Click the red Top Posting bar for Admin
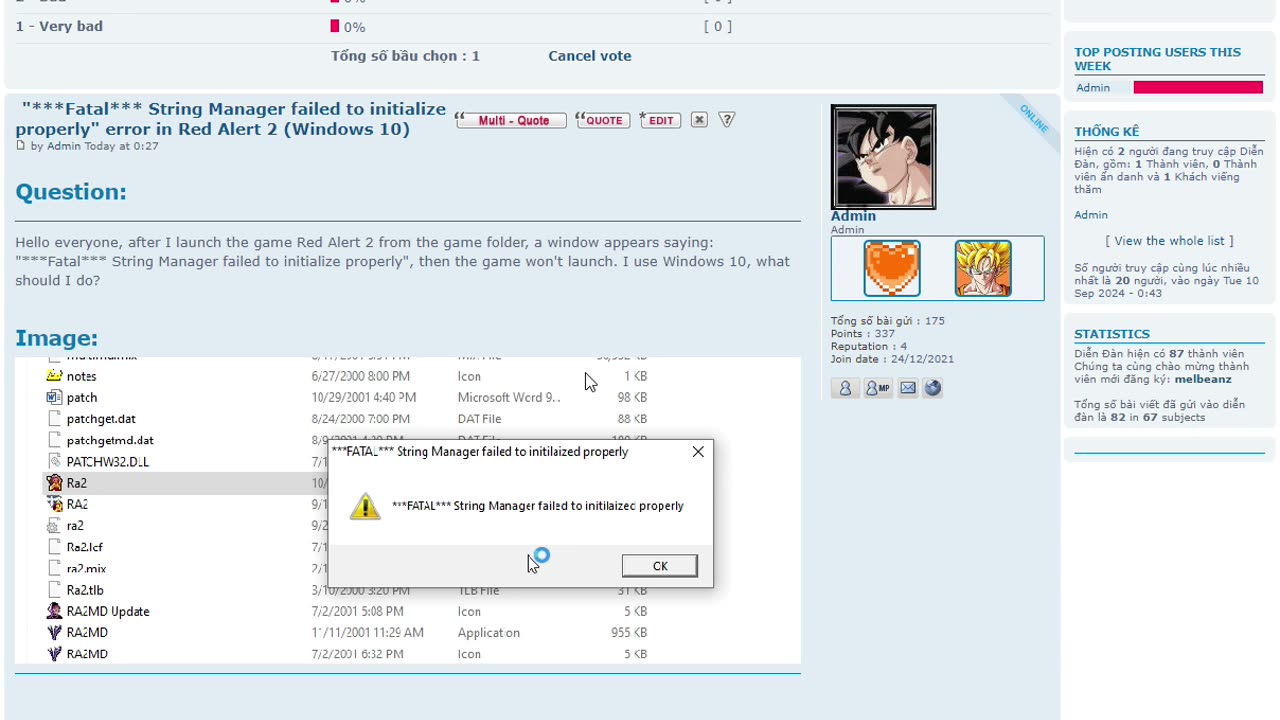The height and width of the screenshot is (720, 1280). click(1198, 88)
